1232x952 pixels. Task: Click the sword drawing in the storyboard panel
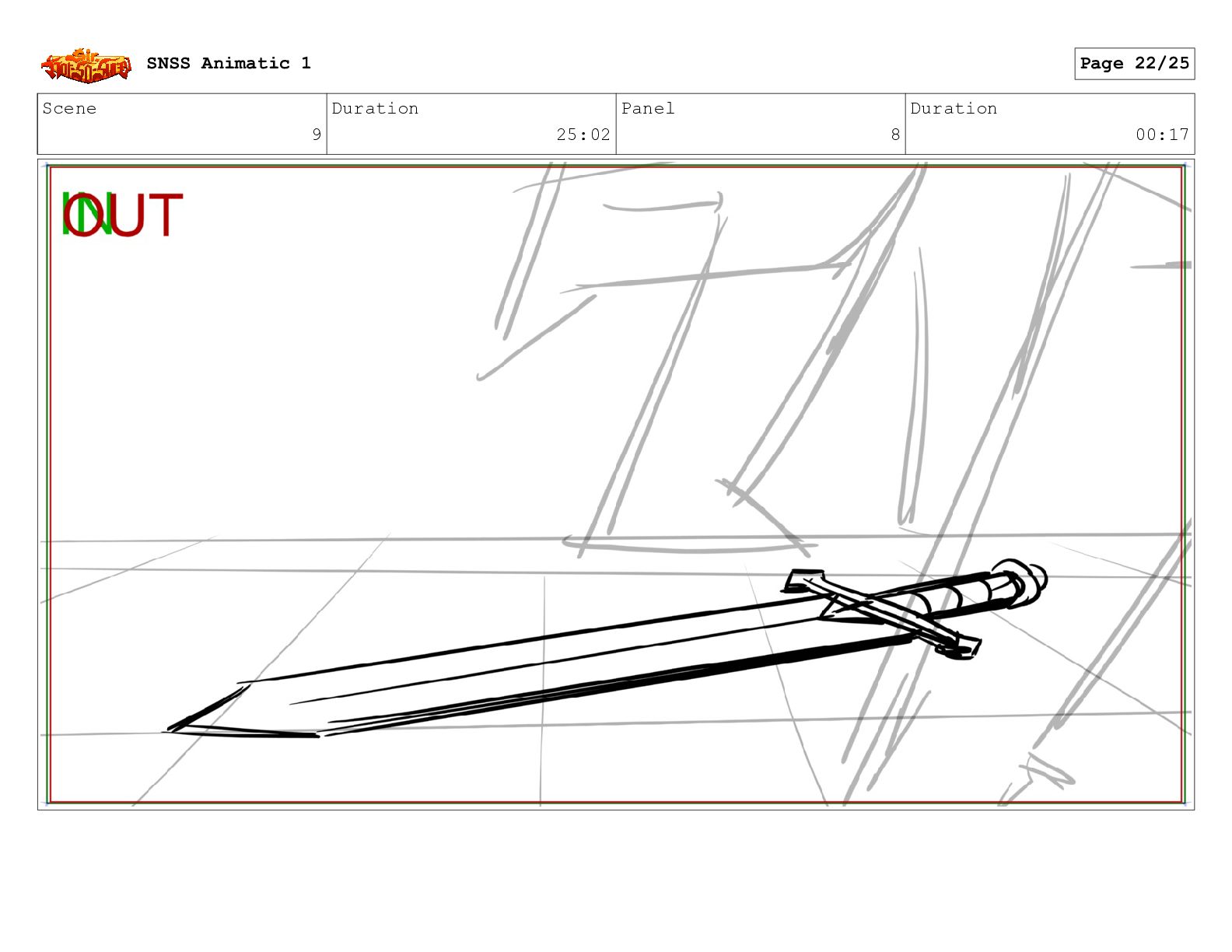pyautogui.click(x=604, y=649)
